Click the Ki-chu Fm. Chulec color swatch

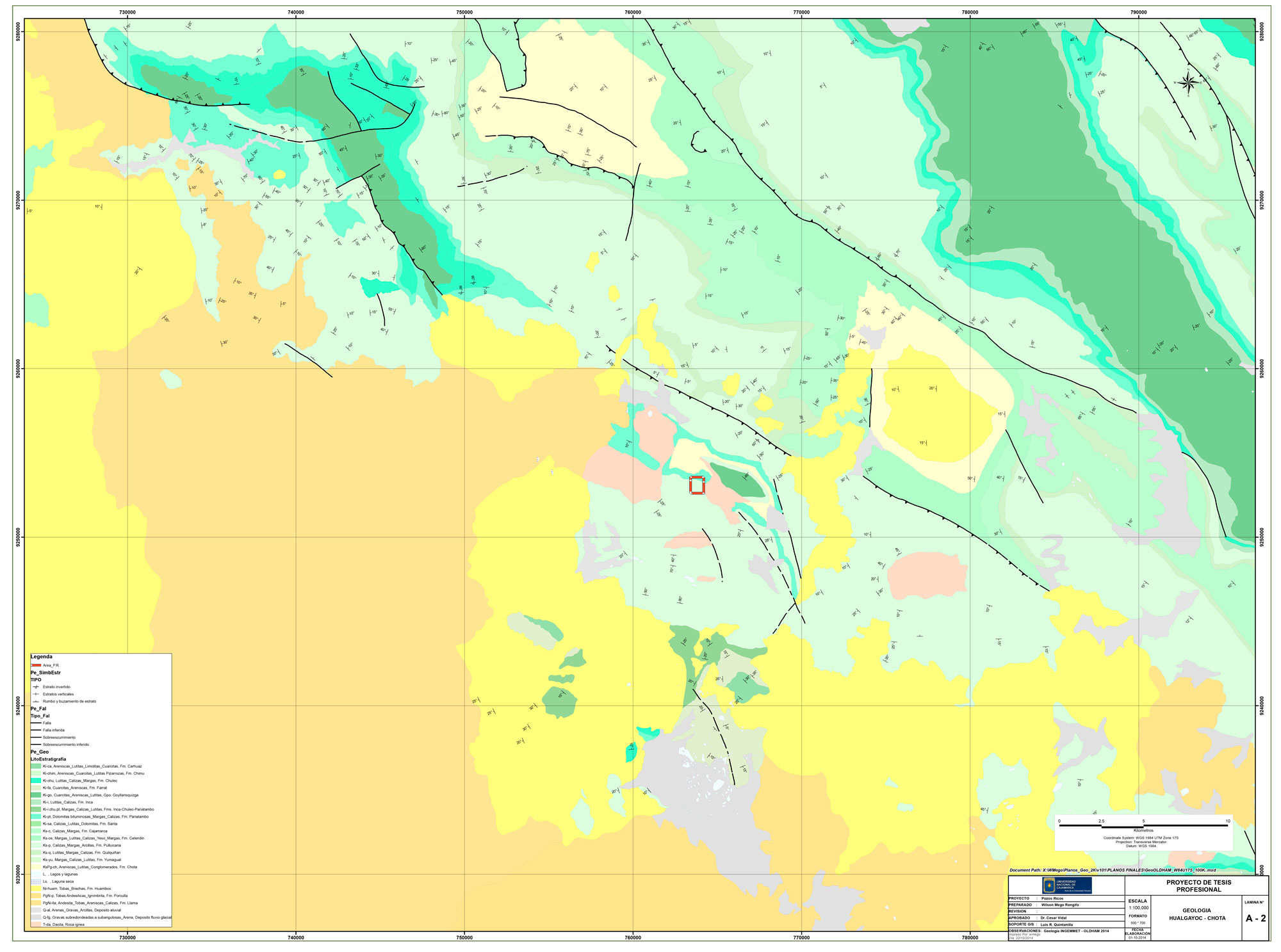pos(36,780)
